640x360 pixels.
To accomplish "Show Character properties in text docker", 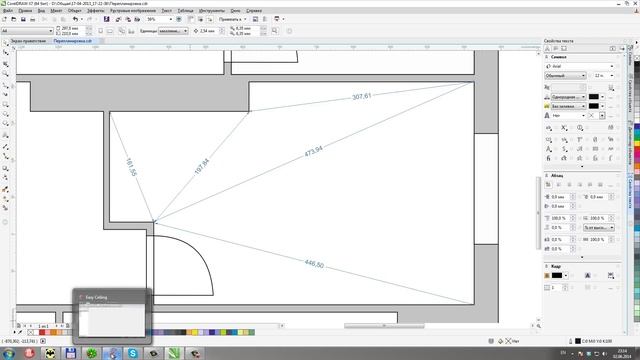I will [548, 48].
